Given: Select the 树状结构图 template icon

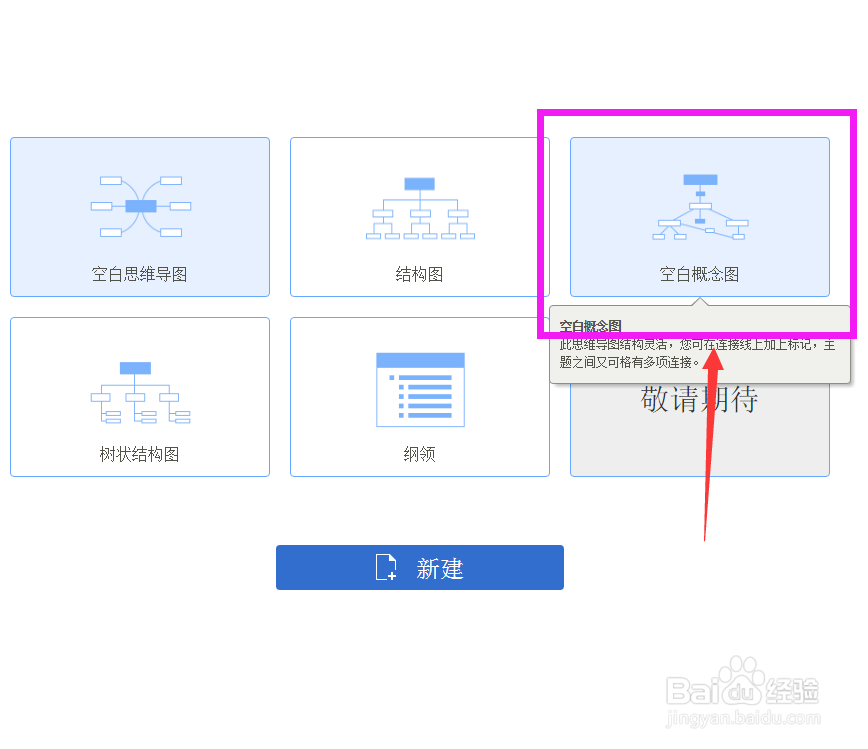Looking at the screenshot, I should point(139,396).
